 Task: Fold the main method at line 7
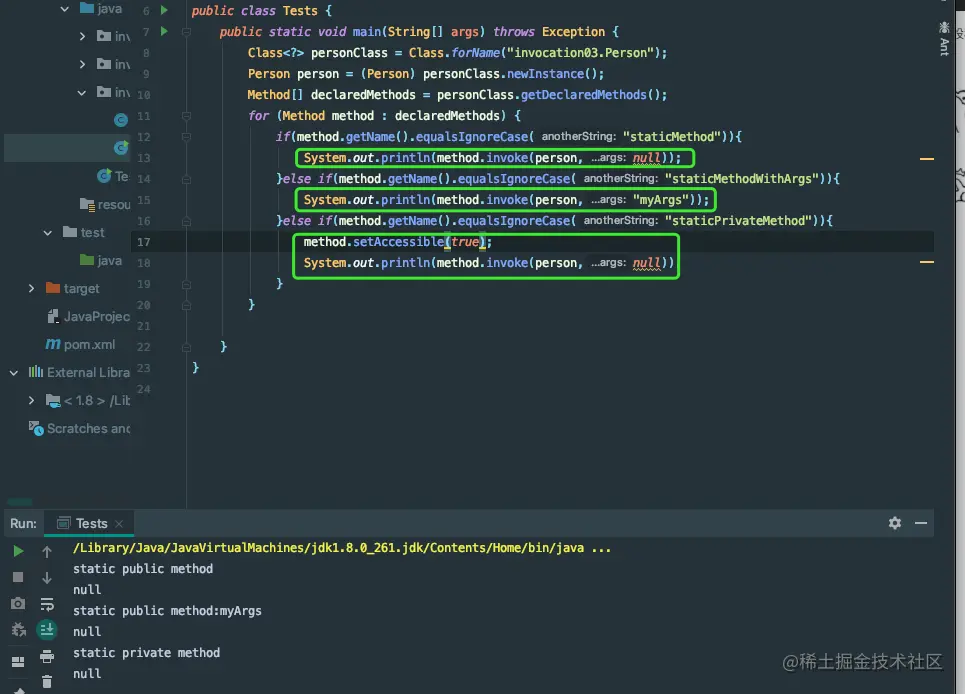point(186,31)
